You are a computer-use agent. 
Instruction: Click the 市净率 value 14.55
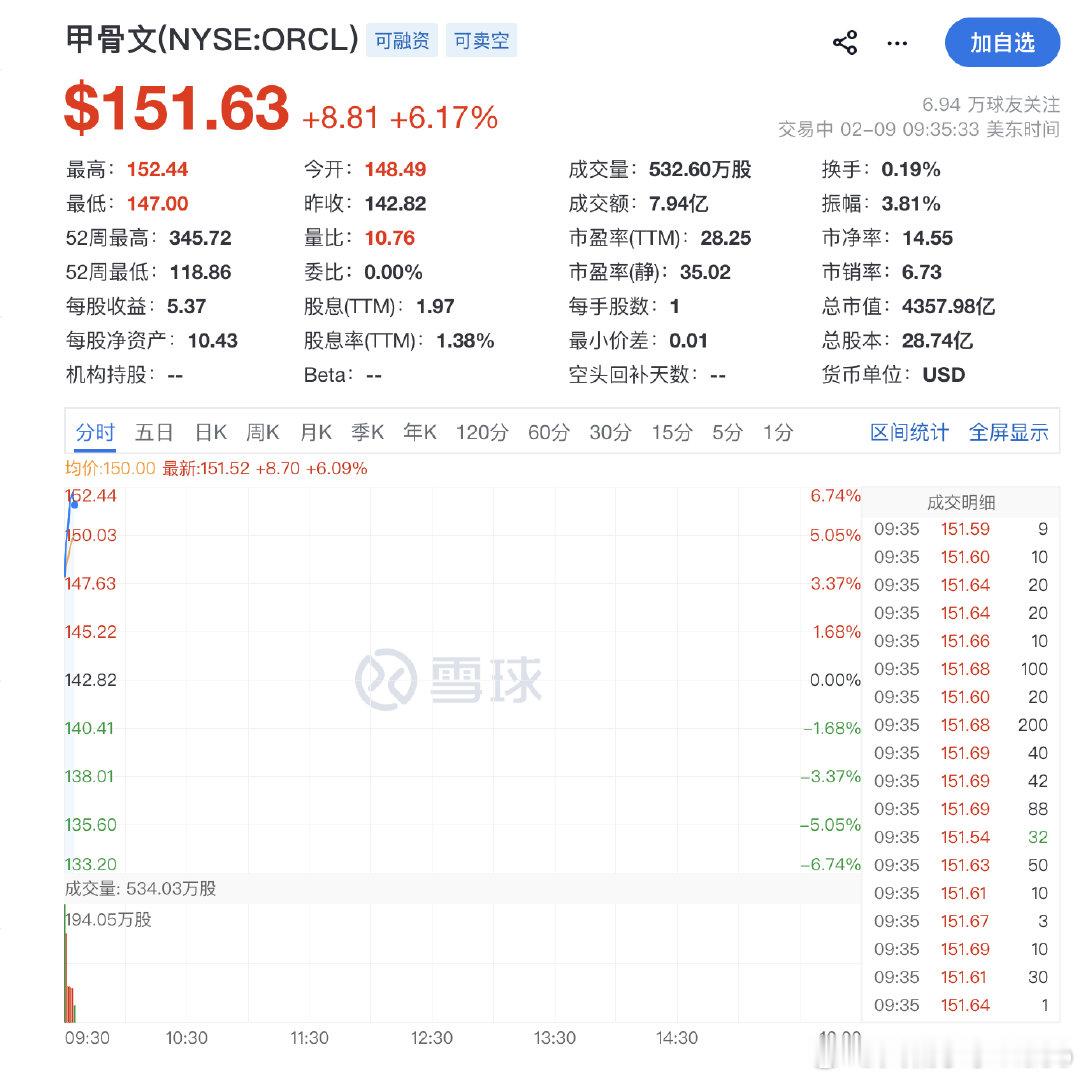(x=927, y=238)
